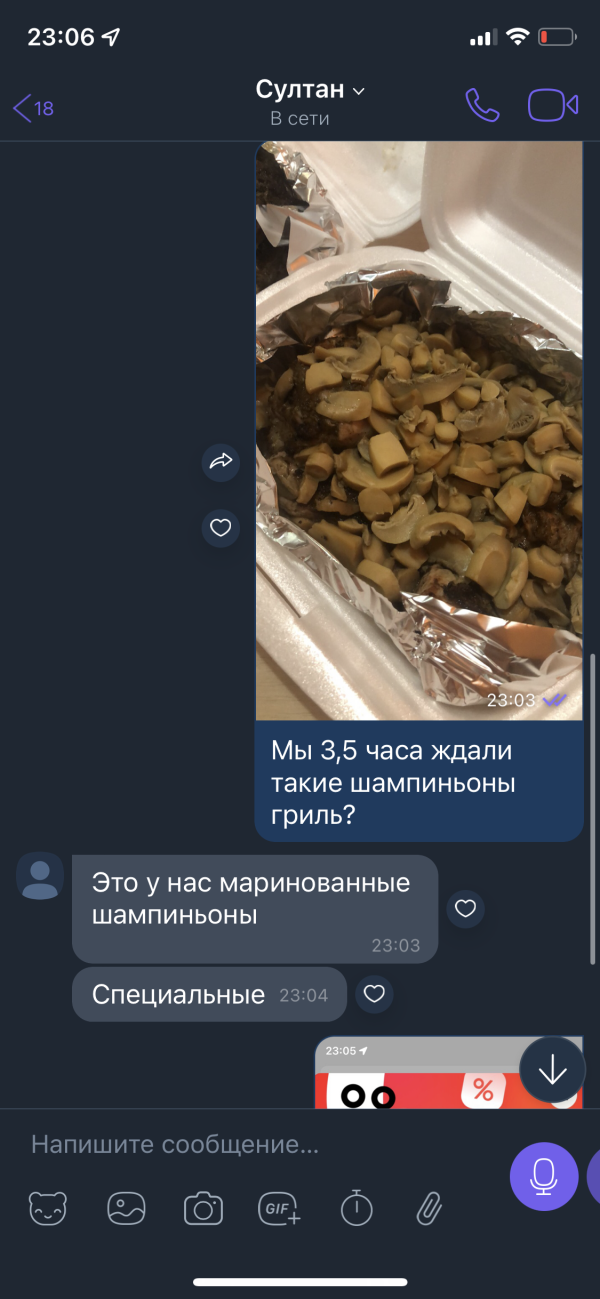Screen dimensions: 600x1299
Task: Start a voice call with Султан
Action: 482,105
